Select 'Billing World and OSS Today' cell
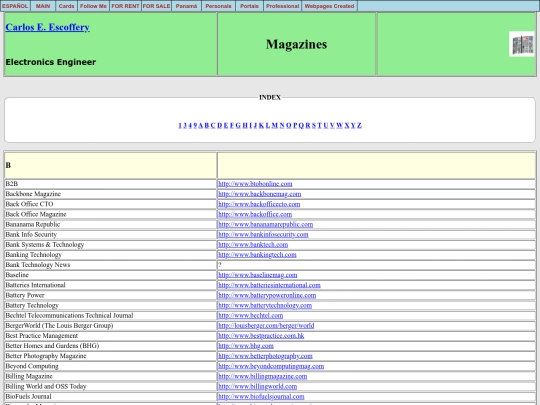 pyautogui.click(x=110, y=387)
